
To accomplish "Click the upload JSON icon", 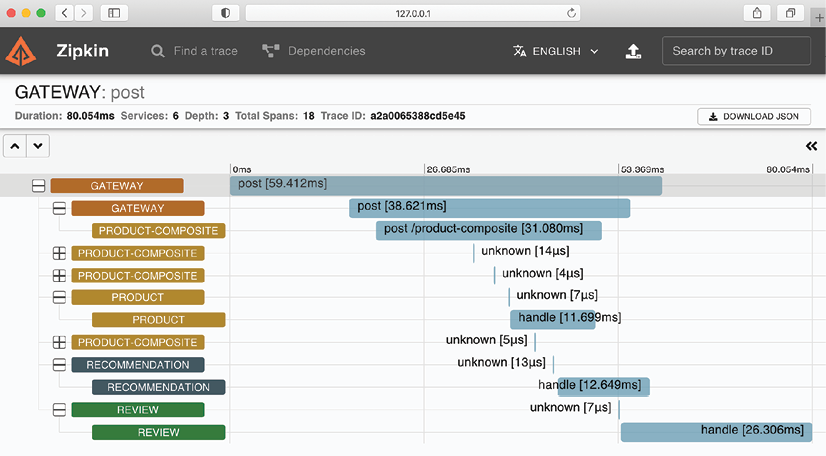I will (x=633, y=51).
